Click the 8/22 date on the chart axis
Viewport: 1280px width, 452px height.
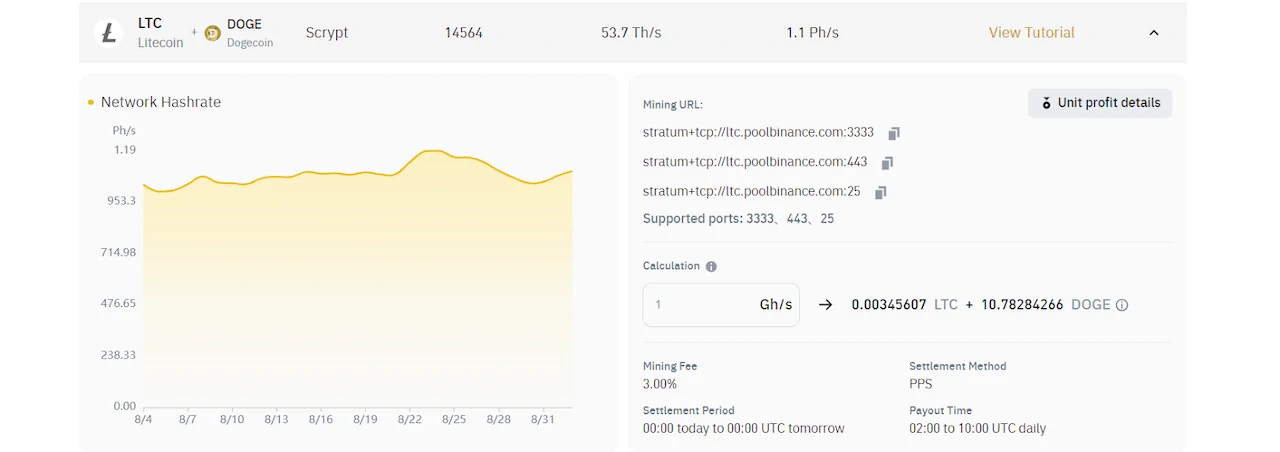click(x=409, y=419)
